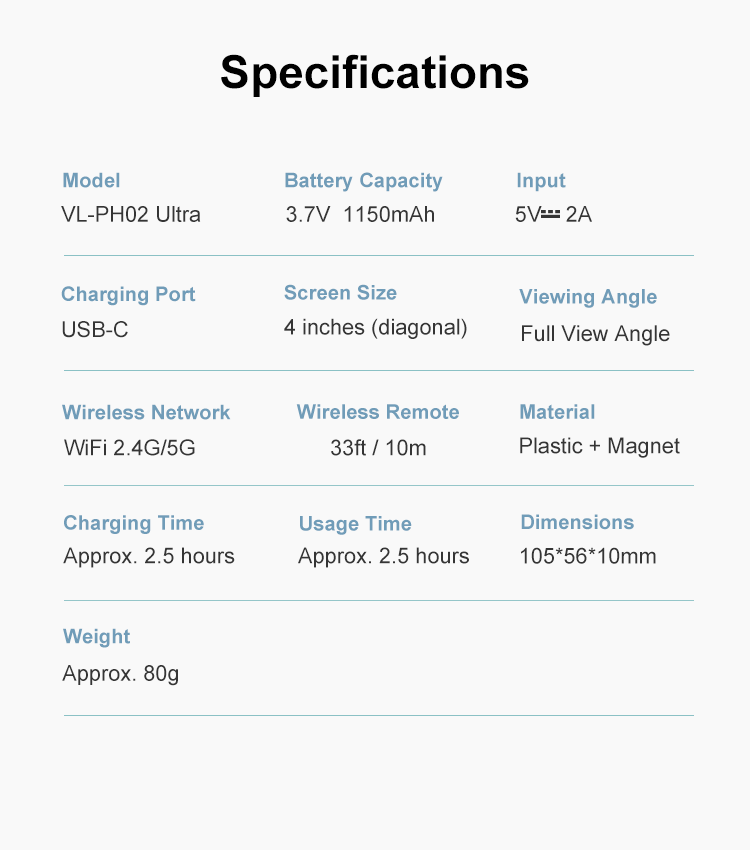The image size is (750, 850).
Task: Click the Usage Time label
Action: pyautogui.click(x=355, y=524)
